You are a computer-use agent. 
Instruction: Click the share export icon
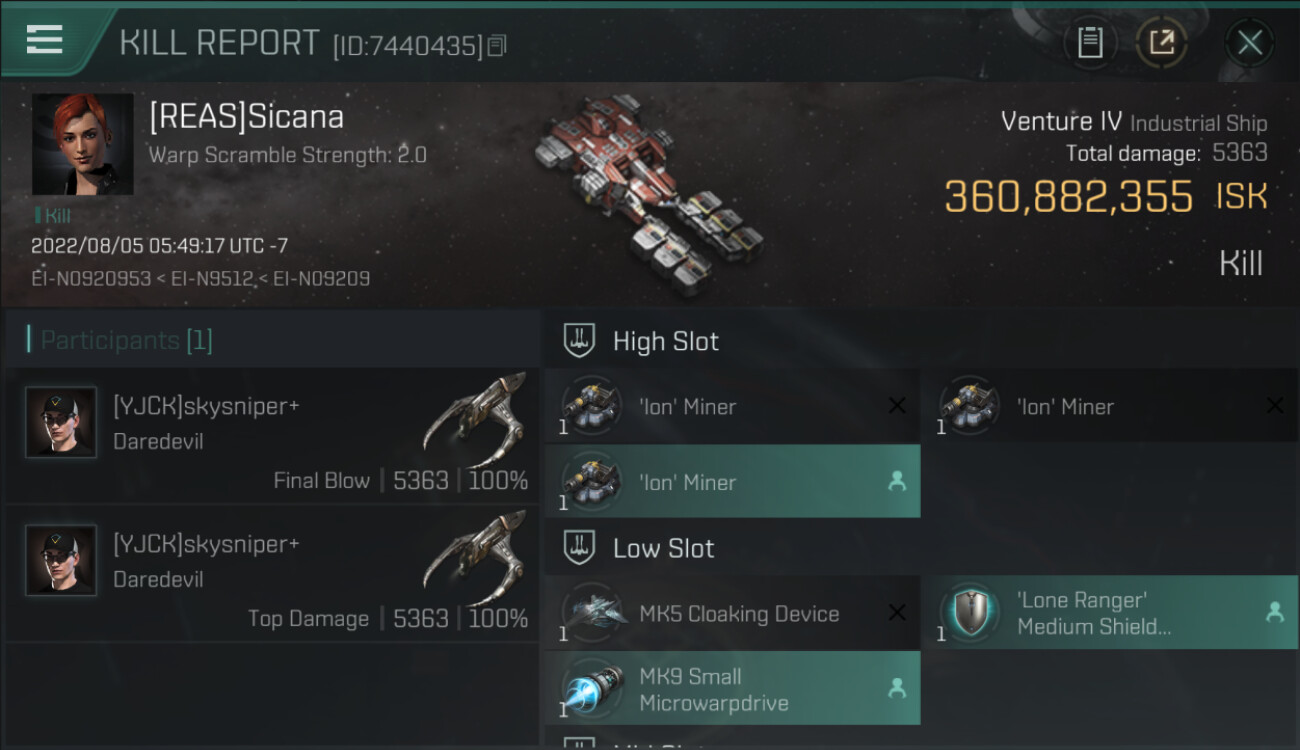(1161, 43)
